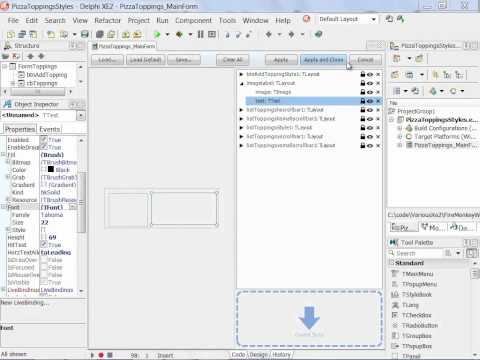Click the Structure panel's move-down arrow icon
Image resolution: width=480 pixels, height=360 pixels.
pyautogui.click(x=41, y=56)
